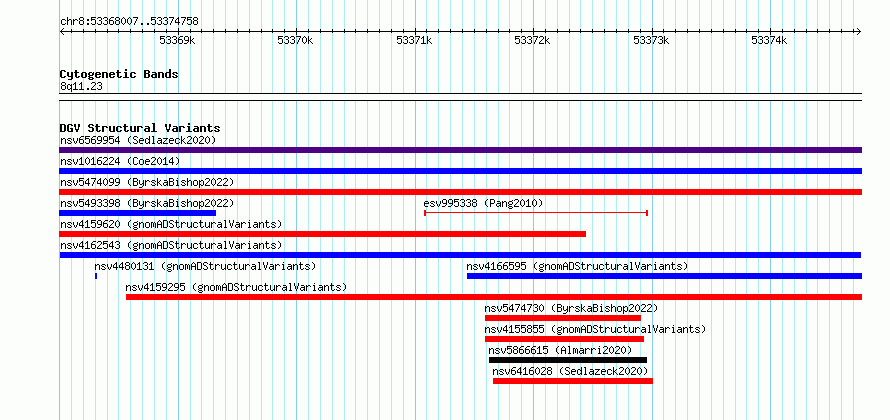Viewport: 890px width, 420px height.
Task: Click the 53374k ruler tick label
Action: point(770,40)
